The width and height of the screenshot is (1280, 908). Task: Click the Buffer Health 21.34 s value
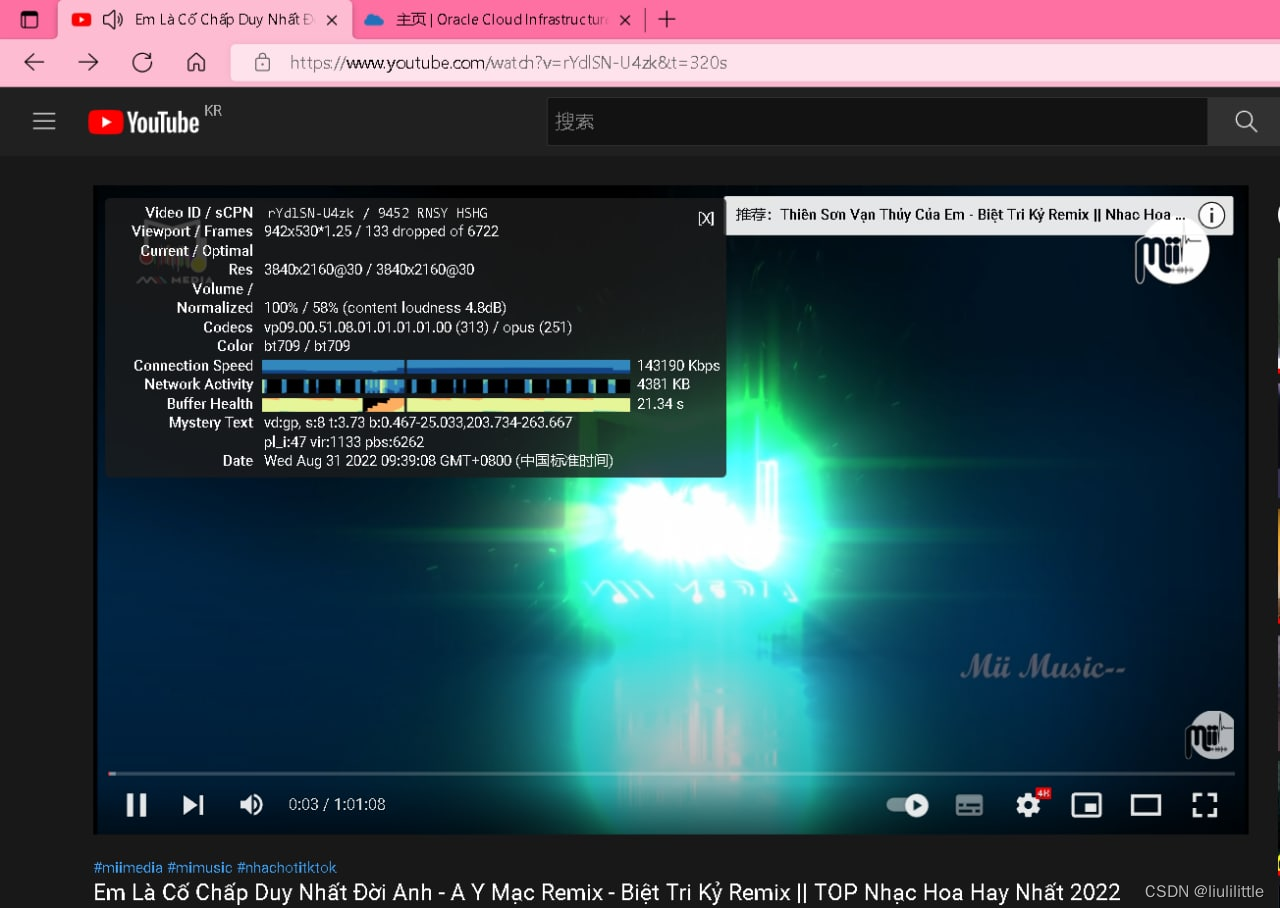pyautogui.click(x=660, y=403)
